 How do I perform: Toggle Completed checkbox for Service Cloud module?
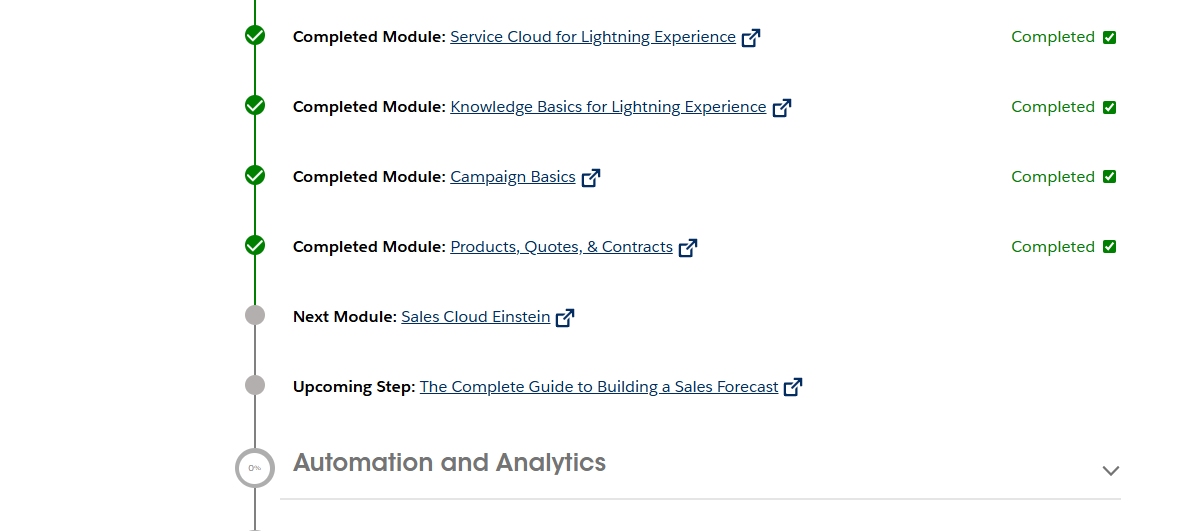coord(1109,38)
